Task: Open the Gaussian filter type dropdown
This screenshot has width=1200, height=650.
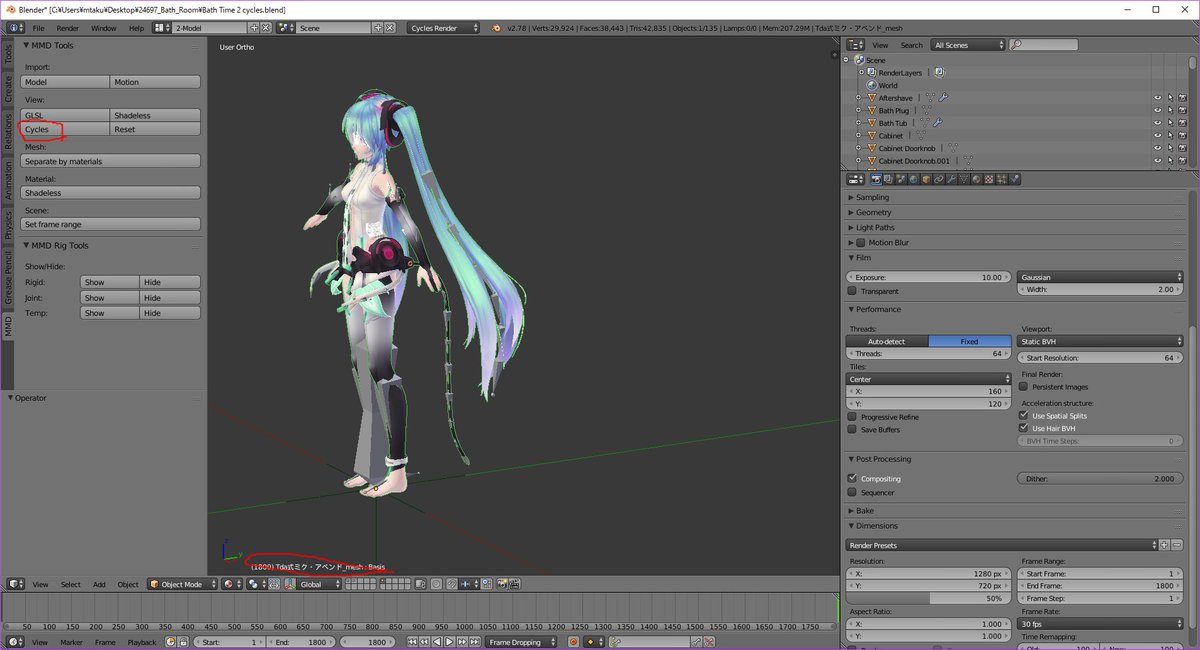Action: pyautogui.click(x=1100, y=277)
